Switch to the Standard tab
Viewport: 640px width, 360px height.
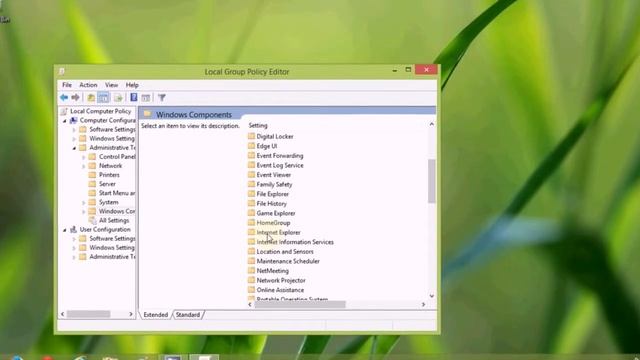(x=188, y=315)
